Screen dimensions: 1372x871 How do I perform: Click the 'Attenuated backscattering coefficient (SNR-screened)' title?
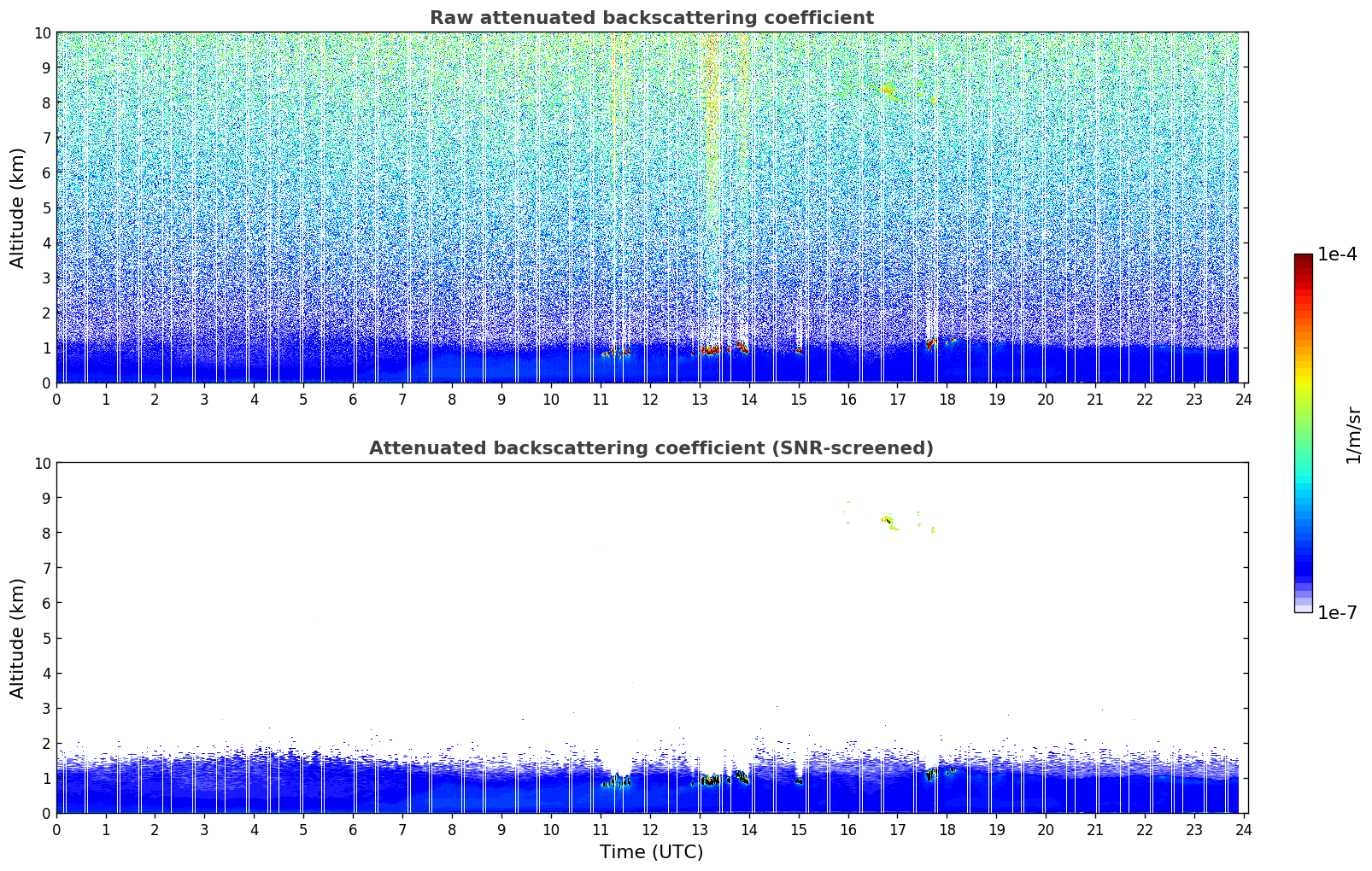pyautogui.click(x=651, y=448)
